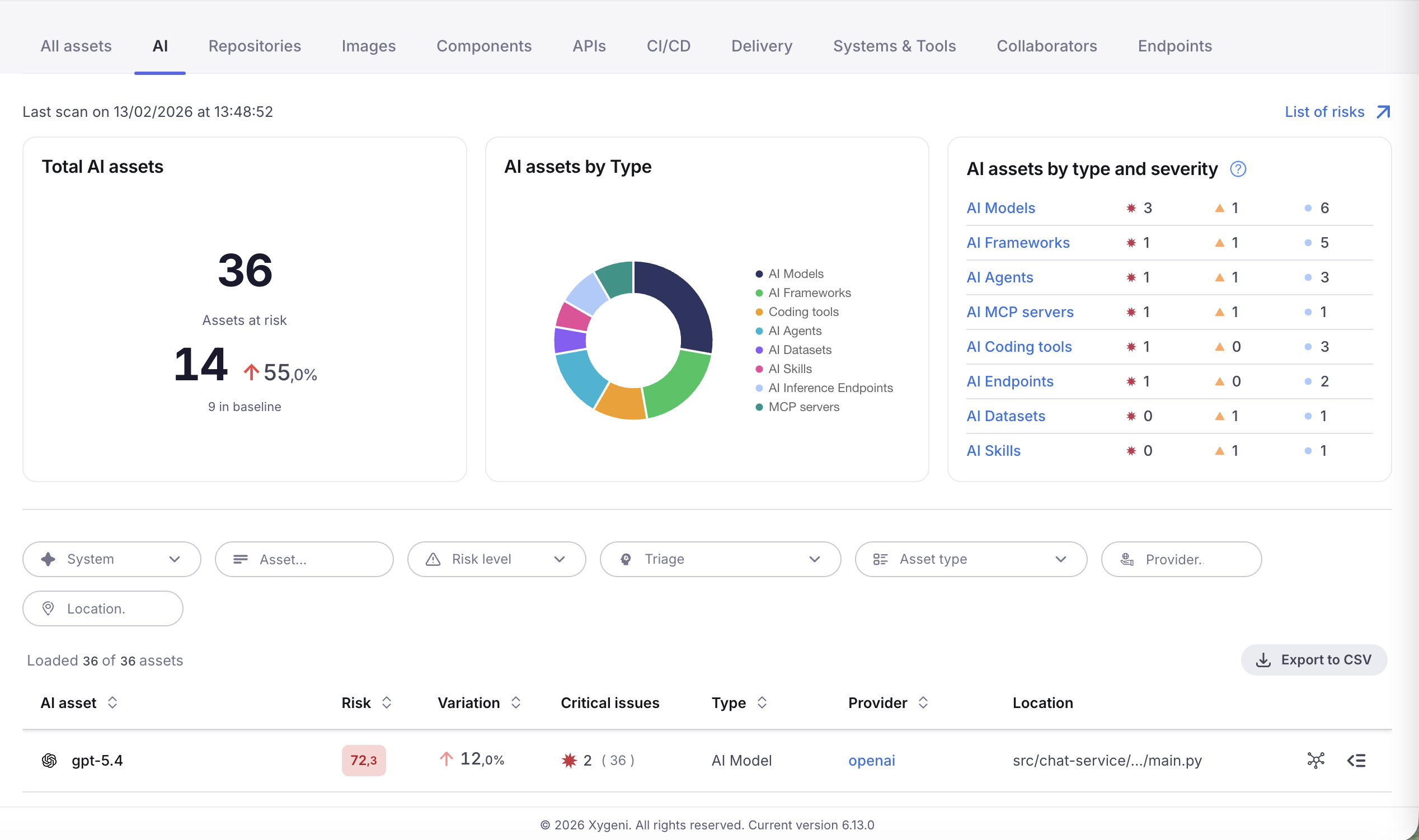The height and width of the screenshot is (840, 1419).
Task: Open the Systems & Tools tab
Action: coord(894,46)
